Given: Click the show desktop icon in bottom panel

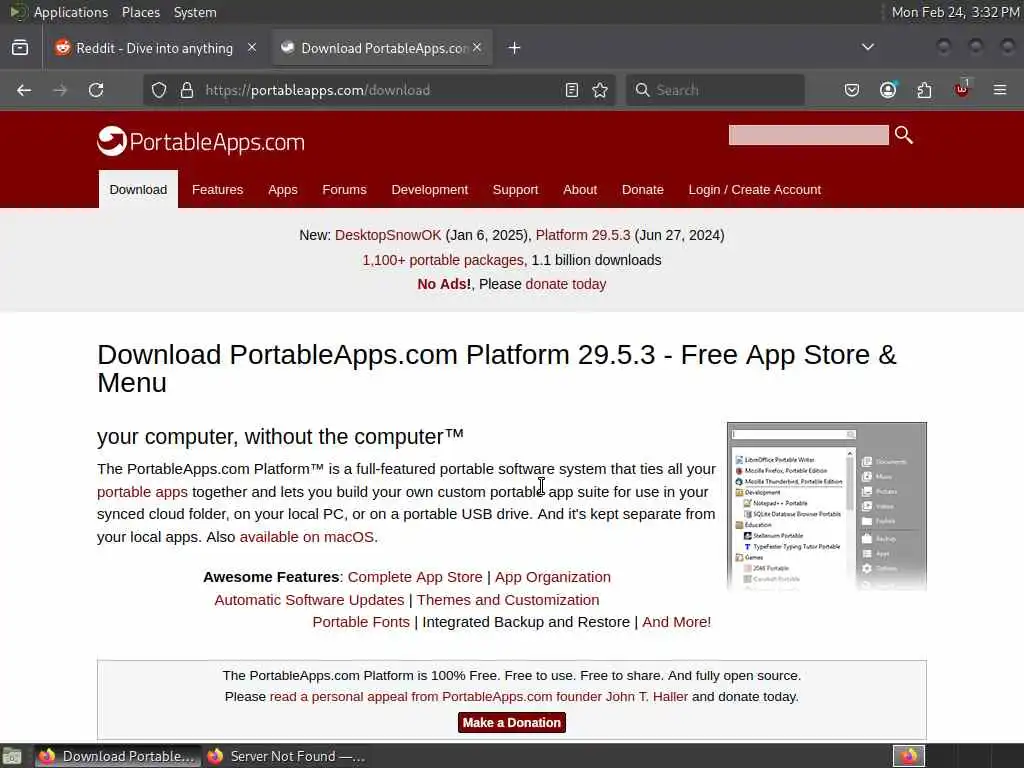Looking at the screenshot, I should (12, 756).
